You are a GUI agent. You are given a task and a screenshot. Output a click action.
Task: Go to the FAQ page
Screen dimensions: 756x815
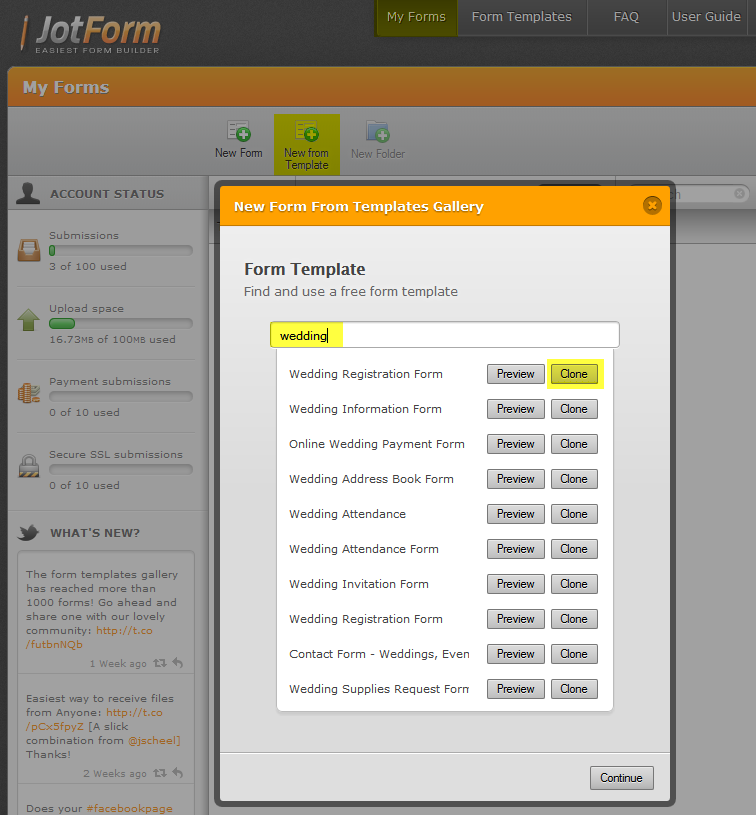(x=626, y=17)
